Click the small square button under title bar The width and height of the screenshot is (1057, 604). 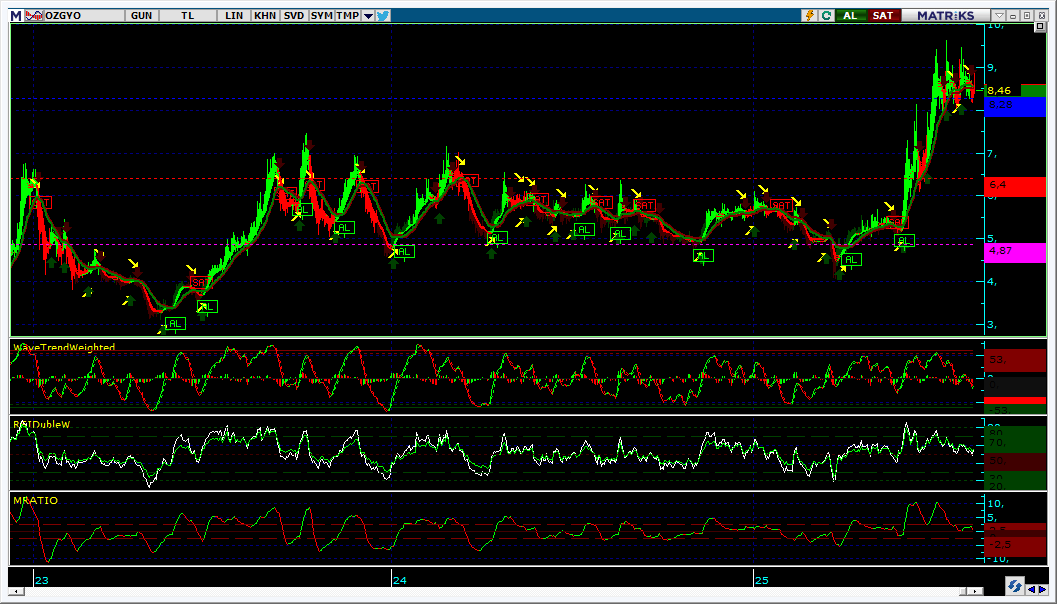pyautogui.click(x=1039, y=27)
